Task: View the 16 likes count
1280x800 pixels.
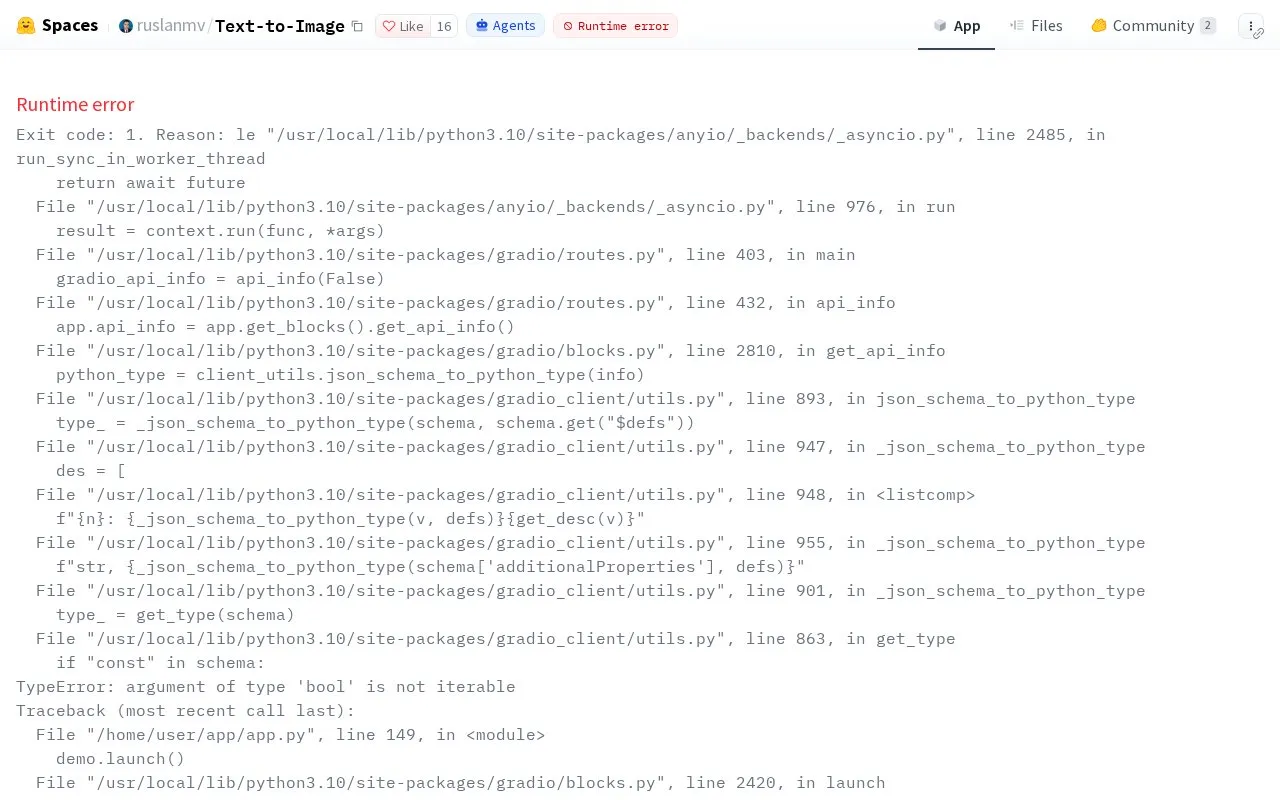Action: point(444,26)
